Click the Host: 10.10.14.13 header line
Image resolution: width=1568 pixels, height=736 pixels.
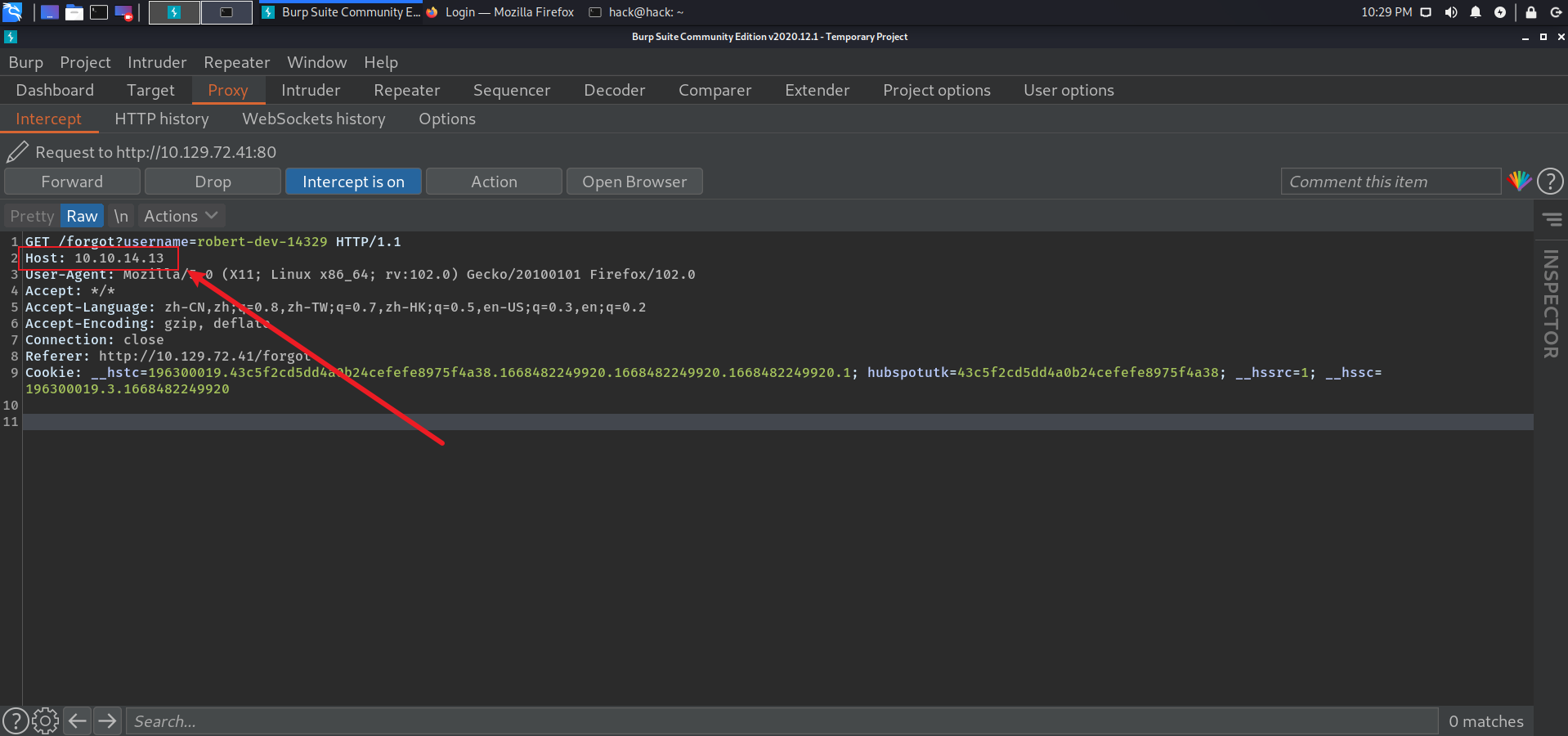[95, 258]
